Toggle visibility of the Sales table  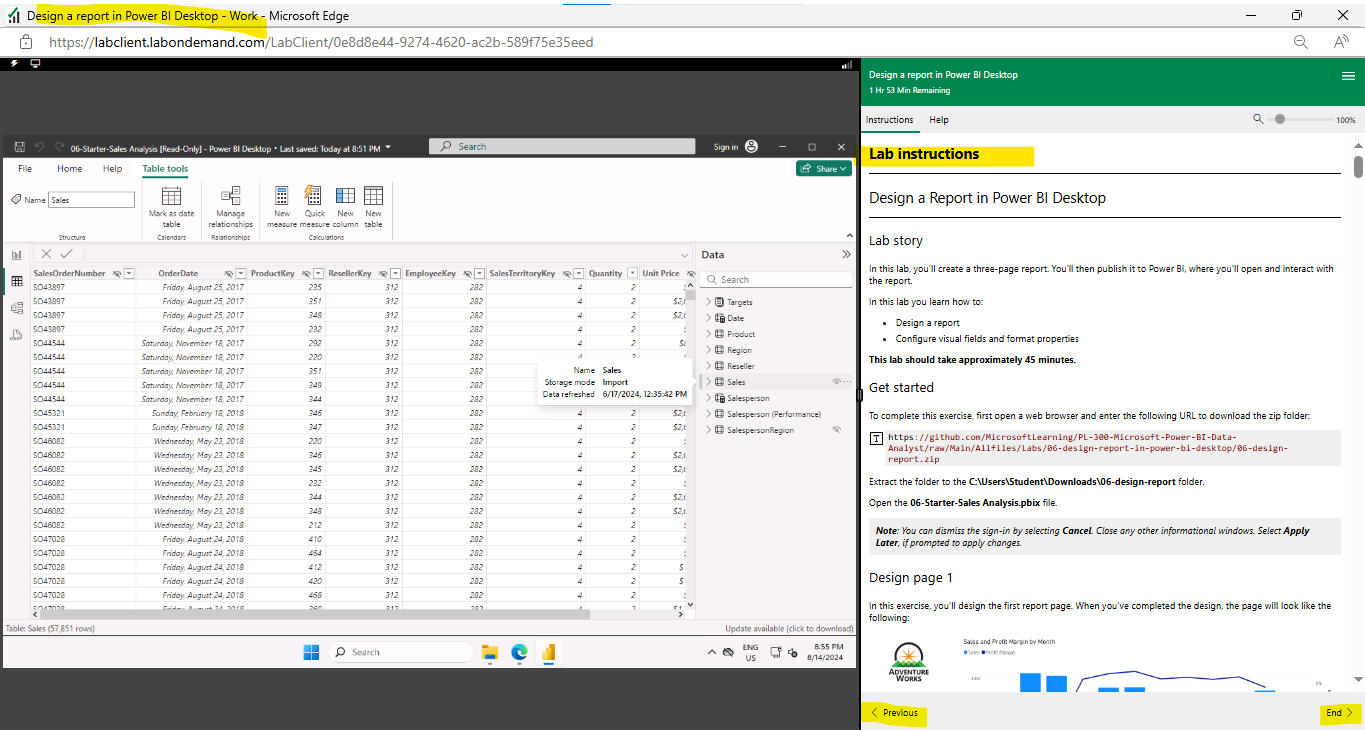[x=836, y=382]
